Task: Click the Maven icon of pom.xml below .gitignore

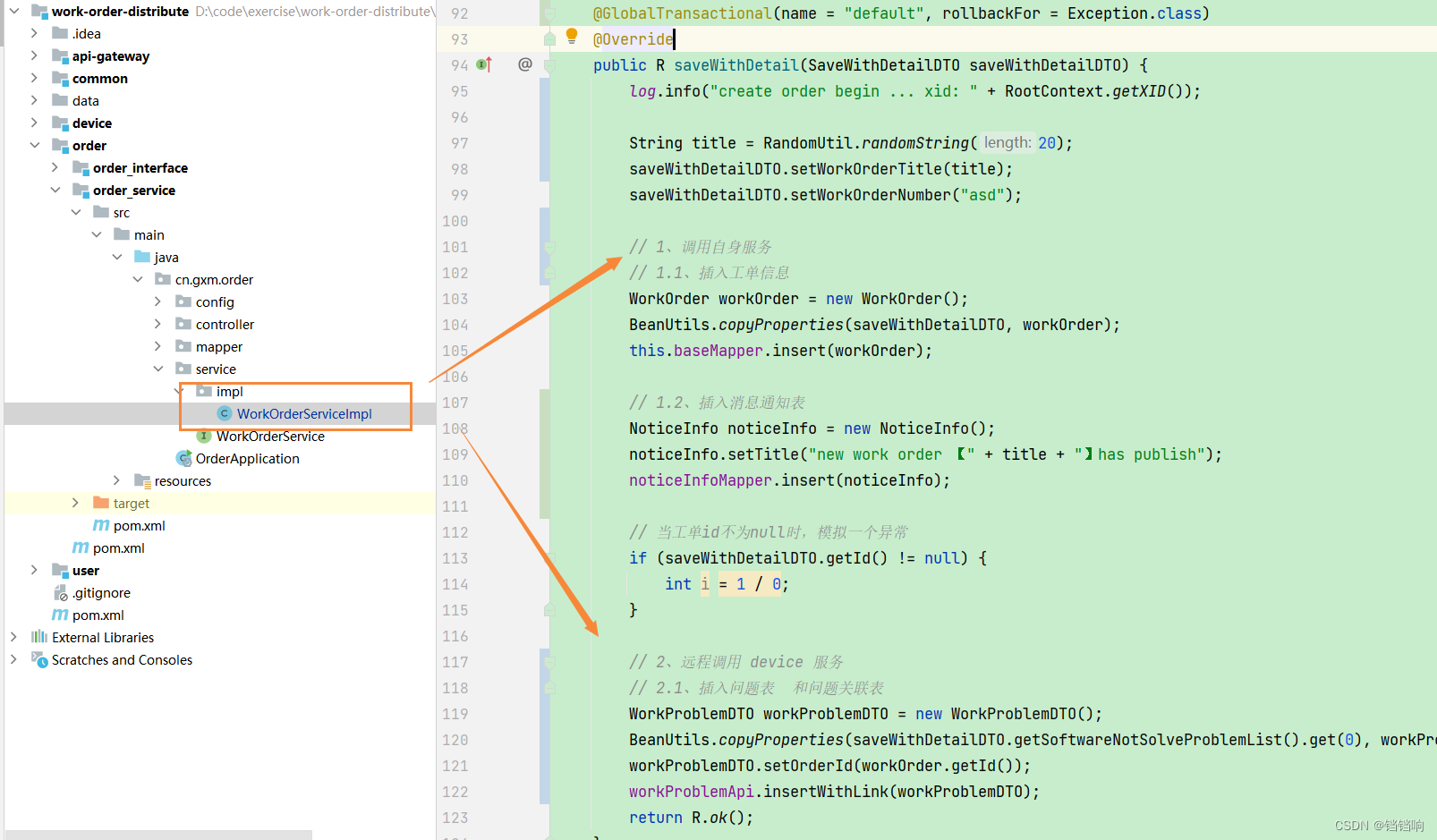Action: 60,615
